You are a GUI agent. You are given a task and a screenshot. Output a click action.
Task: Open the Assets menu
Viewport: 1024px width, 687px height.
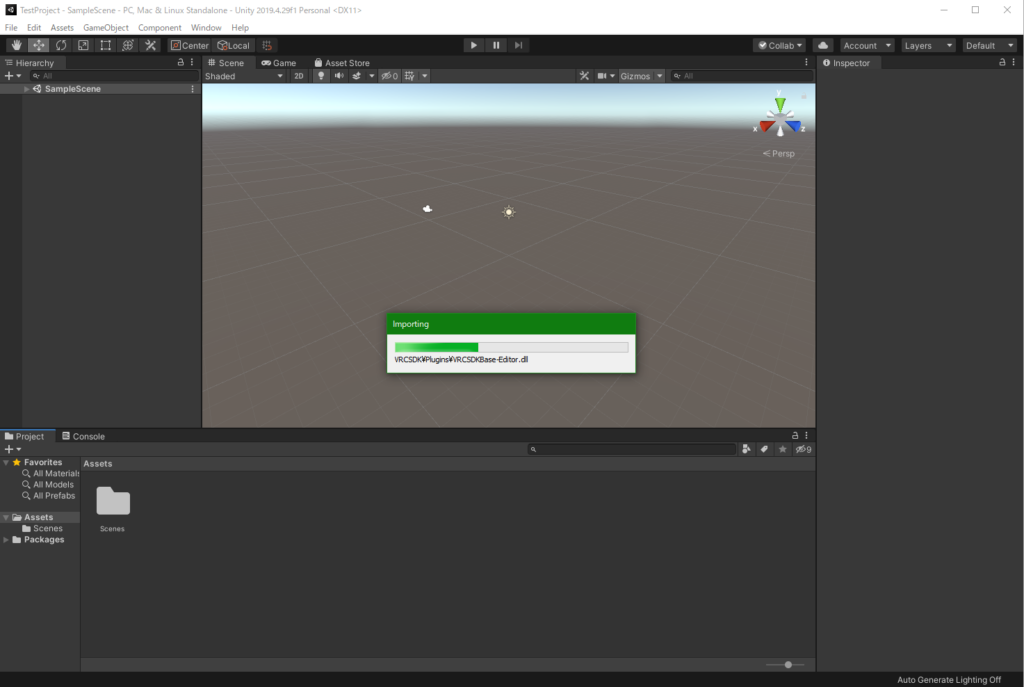[62, 27]
